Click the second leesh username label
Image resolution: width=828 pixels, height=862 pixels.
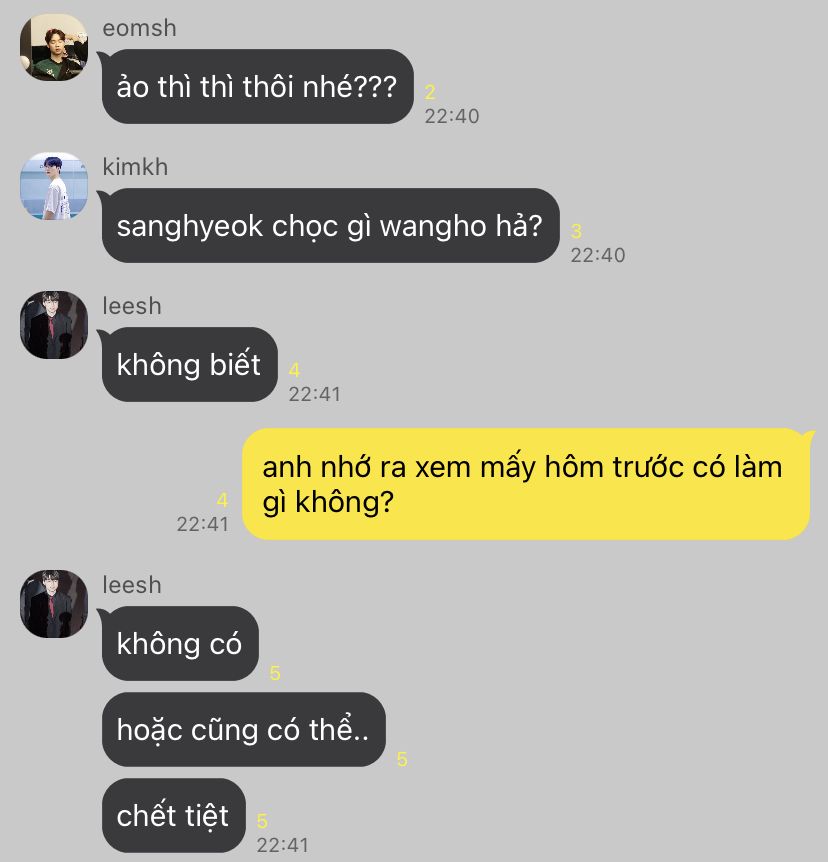(x=132, y=585)
